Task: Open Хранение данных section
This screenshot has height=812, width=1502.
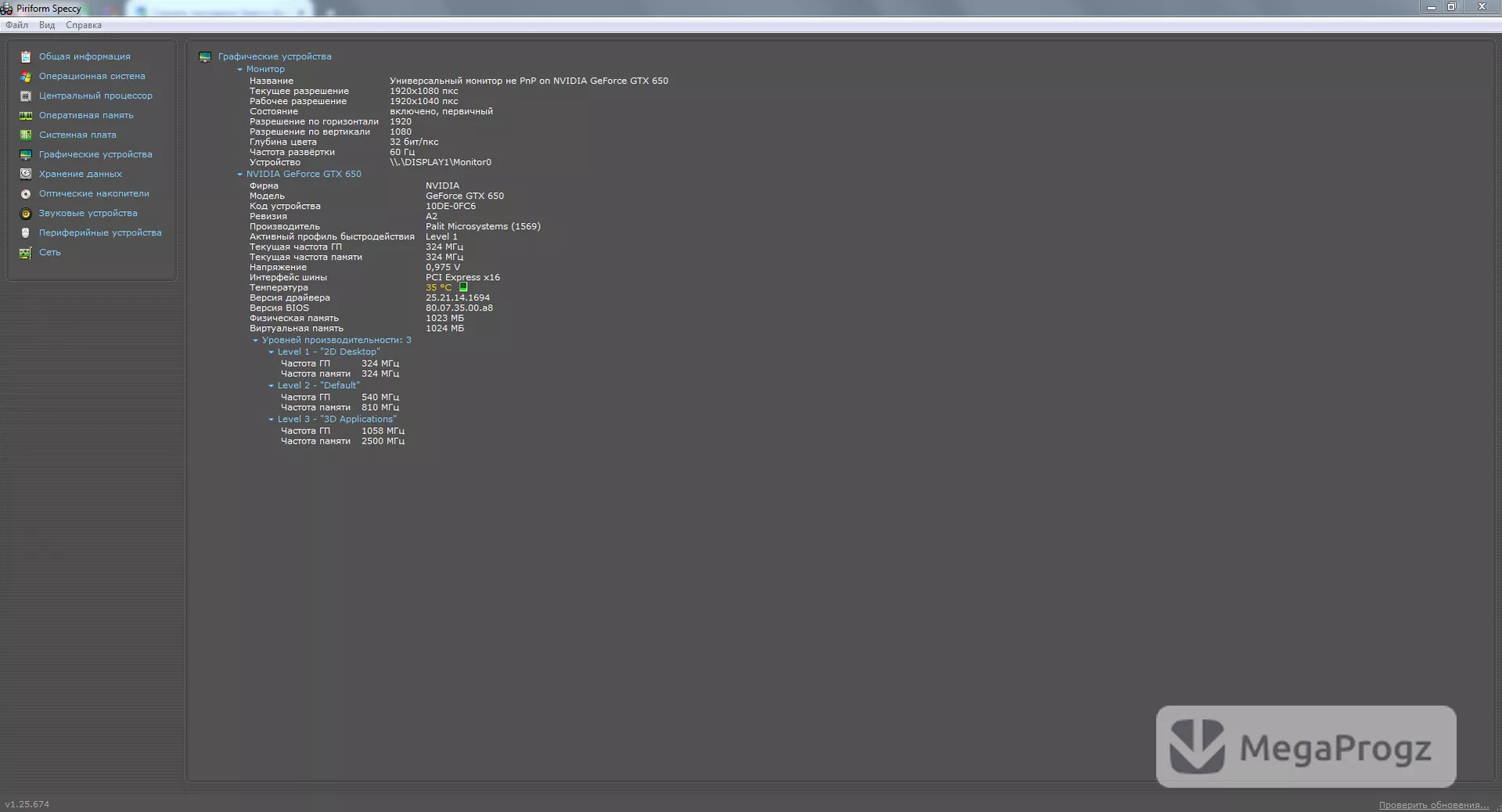Action: pos(81,174)
